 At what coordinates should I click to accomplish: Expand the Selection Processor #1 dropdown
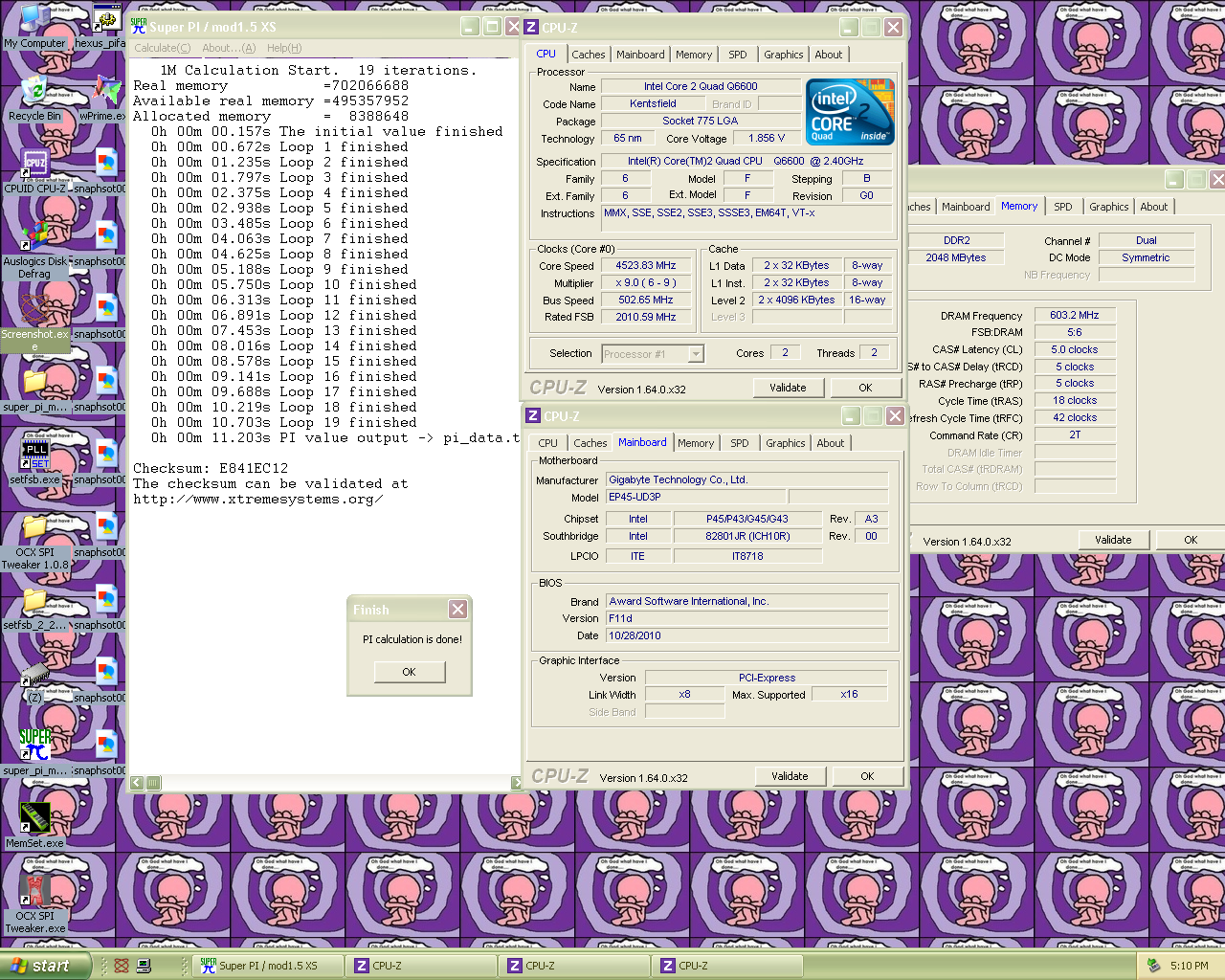[696, 354]
